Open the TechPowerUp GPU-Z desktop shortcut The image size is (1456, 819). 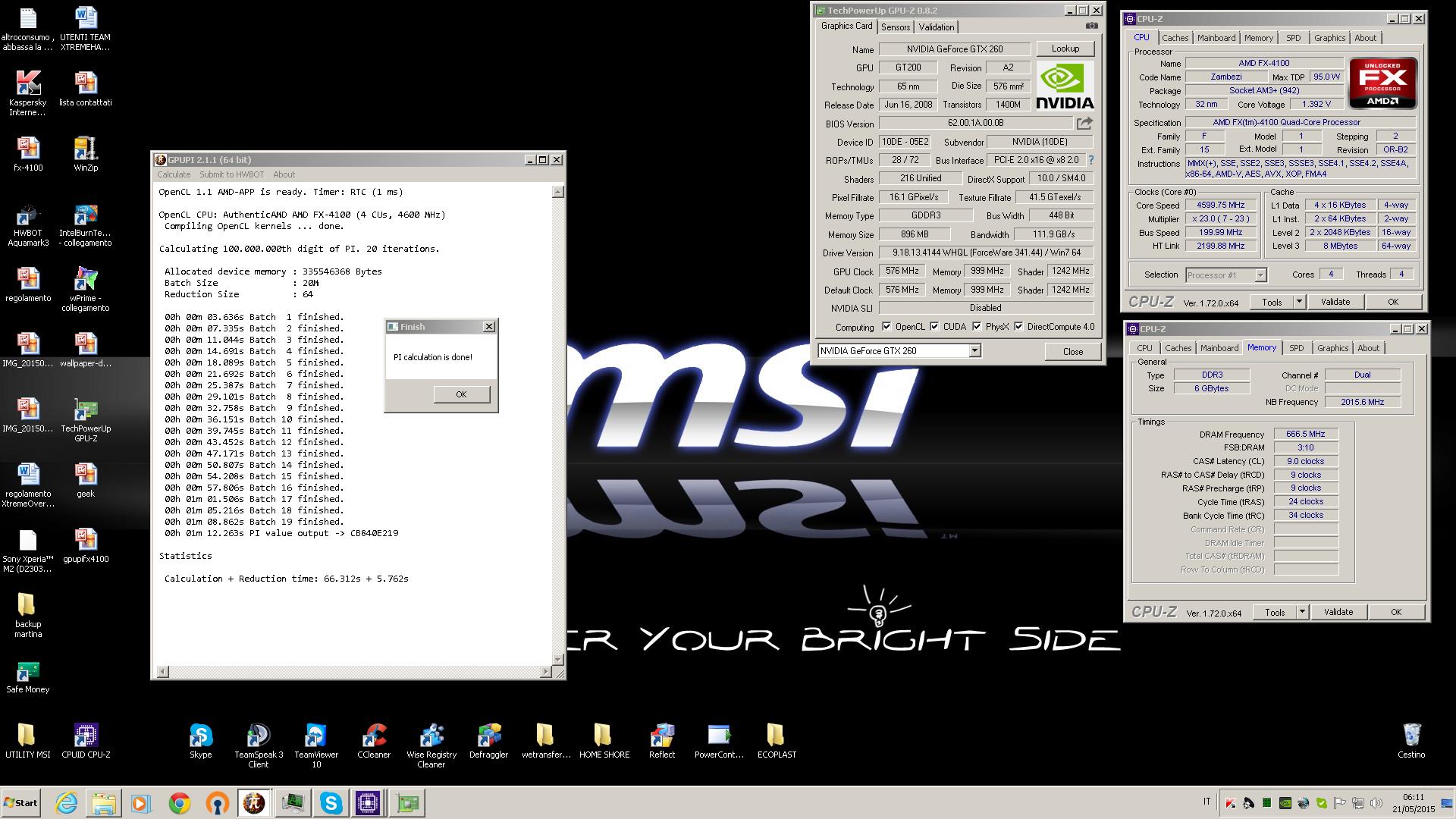86,421
